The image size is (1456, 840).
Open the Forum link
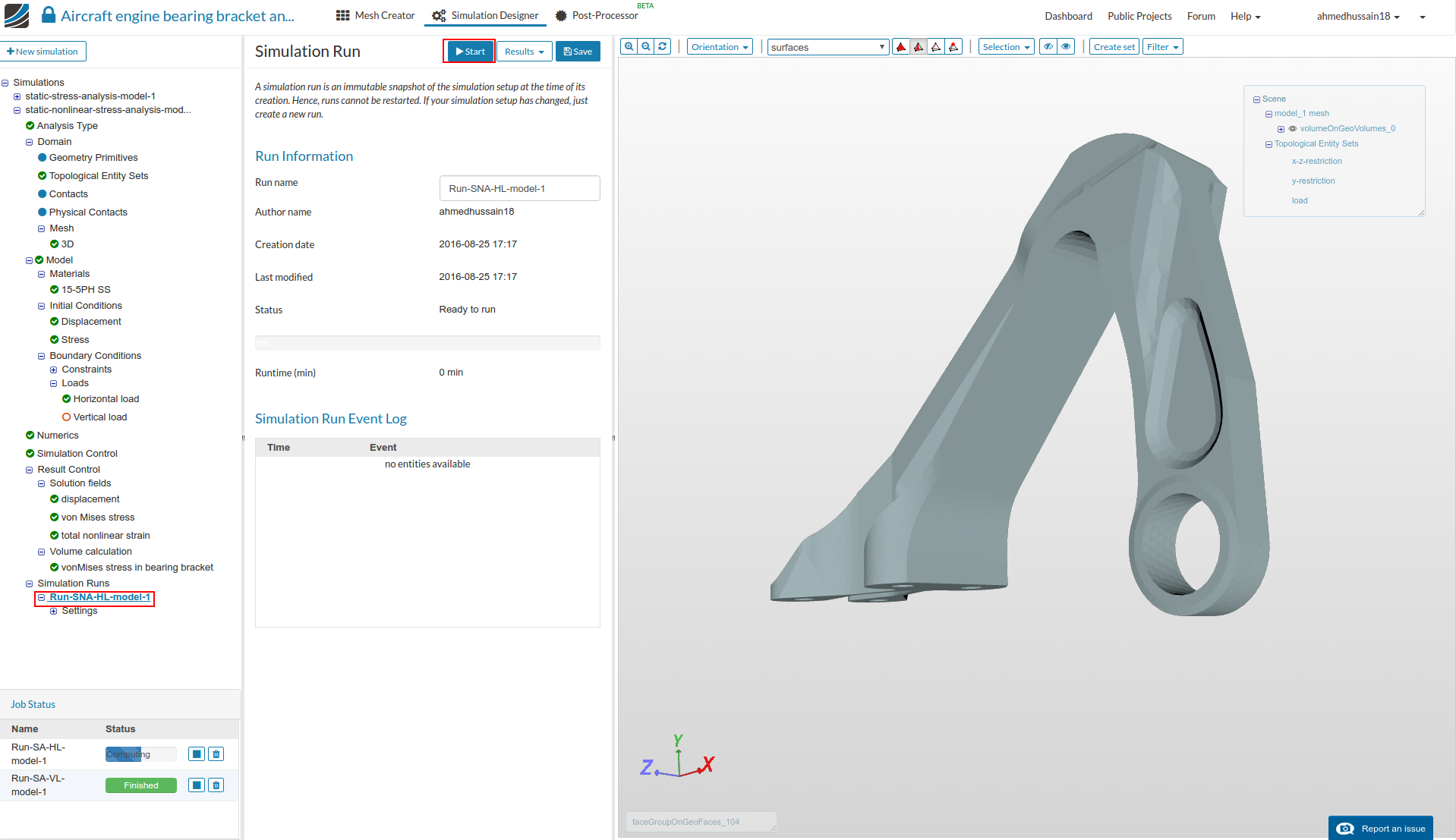tap(1201, 16)
